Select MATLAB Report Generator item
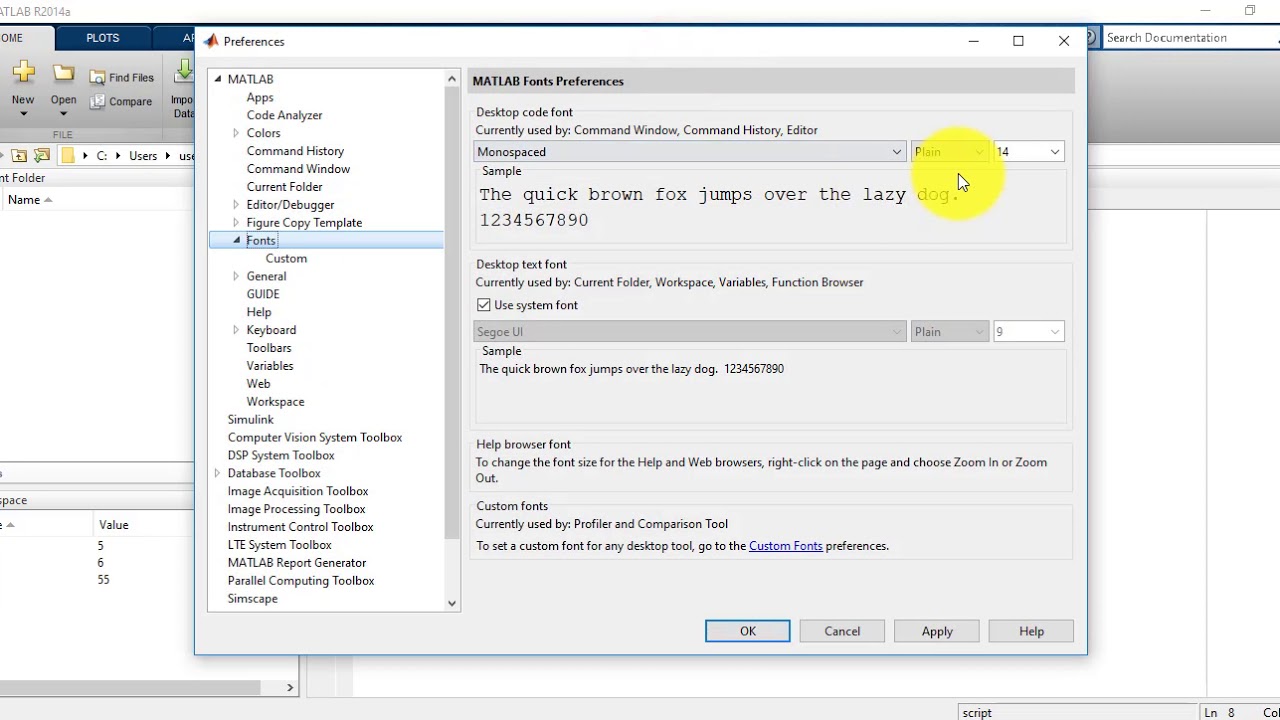The image size is (1280, 720). click(297, 563)
